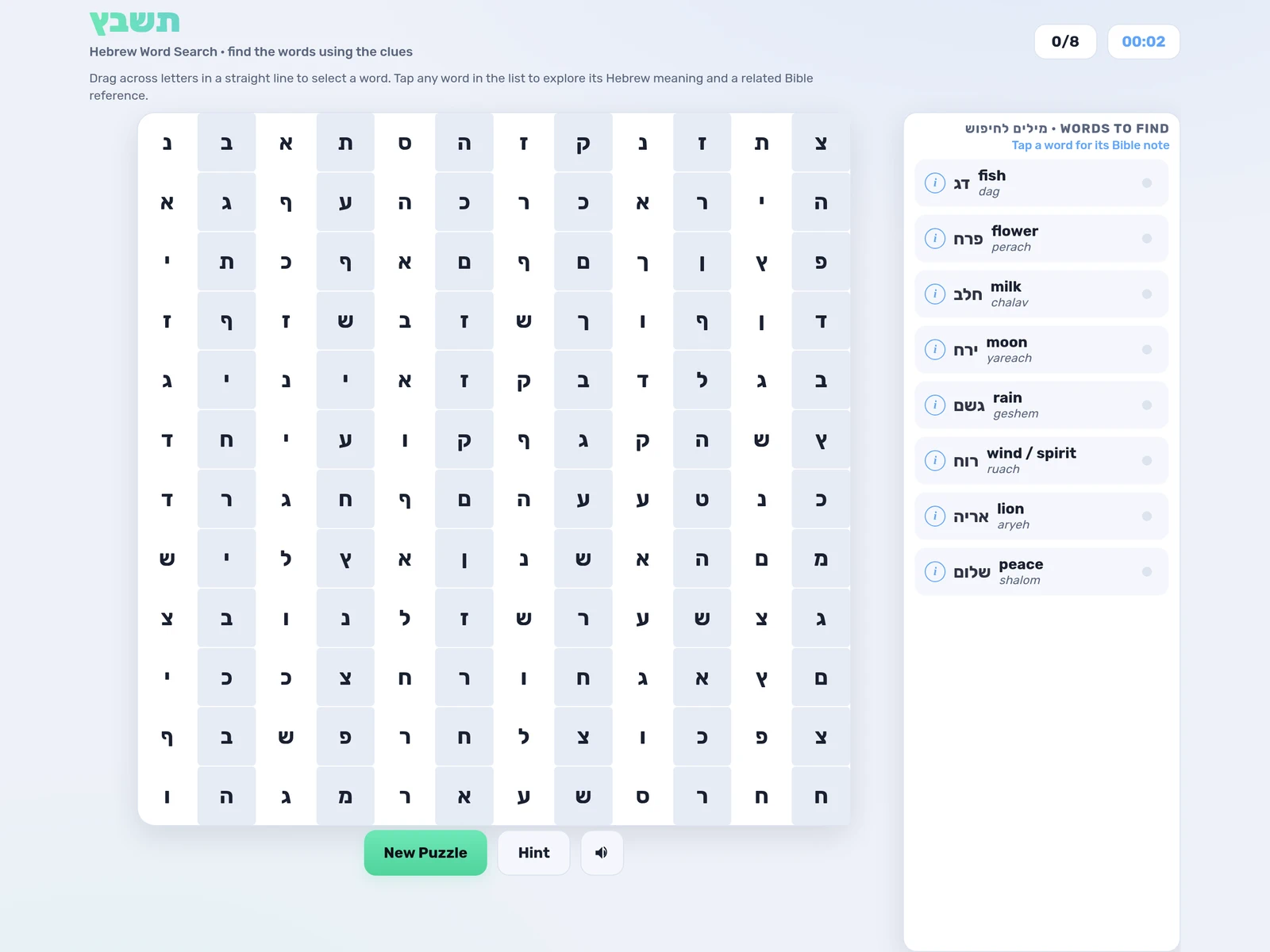The width and height of the screenshot is (1270, 952).
Task: Click the Hebrew text גשם in the list
Action: tap(969, 406)
